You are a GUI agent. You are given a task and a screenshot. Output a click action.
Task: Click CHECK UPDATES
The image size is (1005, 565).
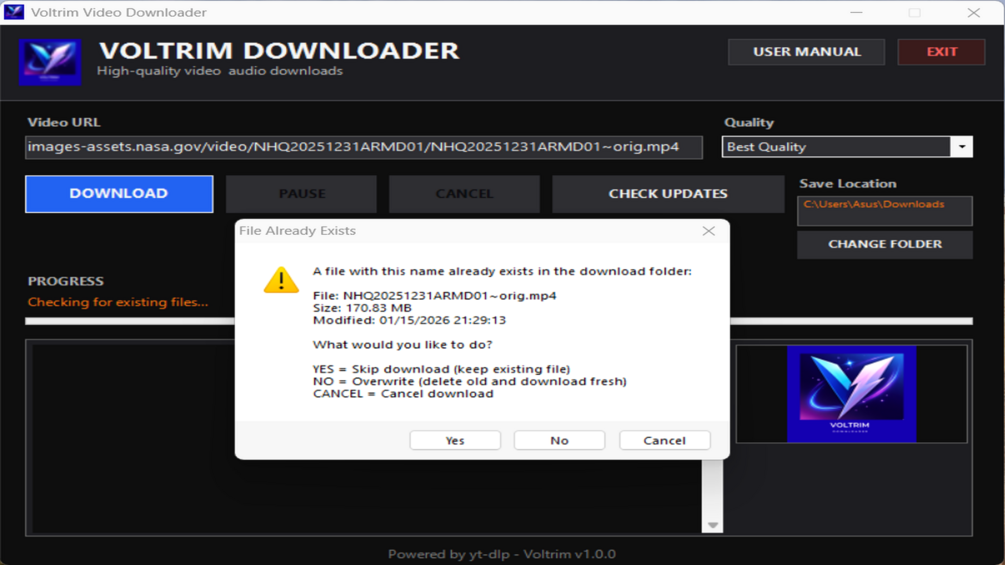click(668, 193)
